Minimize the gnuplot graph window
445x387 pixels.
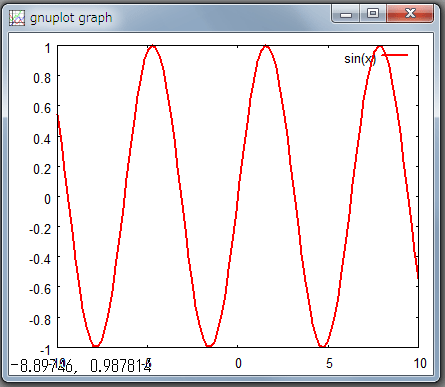(346, 14)
